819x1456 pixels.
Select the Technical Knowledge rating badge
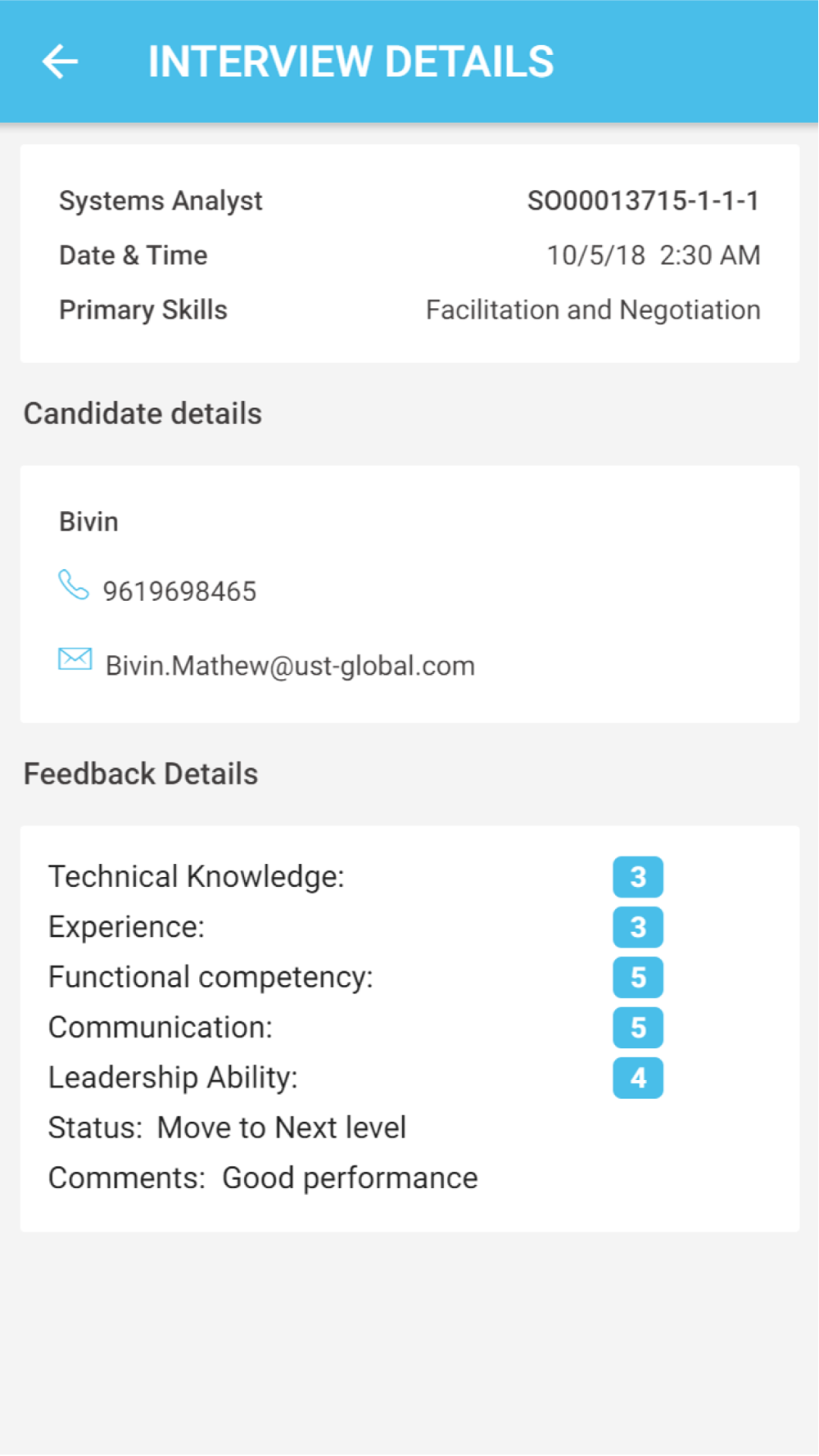[x=638, y=877]
